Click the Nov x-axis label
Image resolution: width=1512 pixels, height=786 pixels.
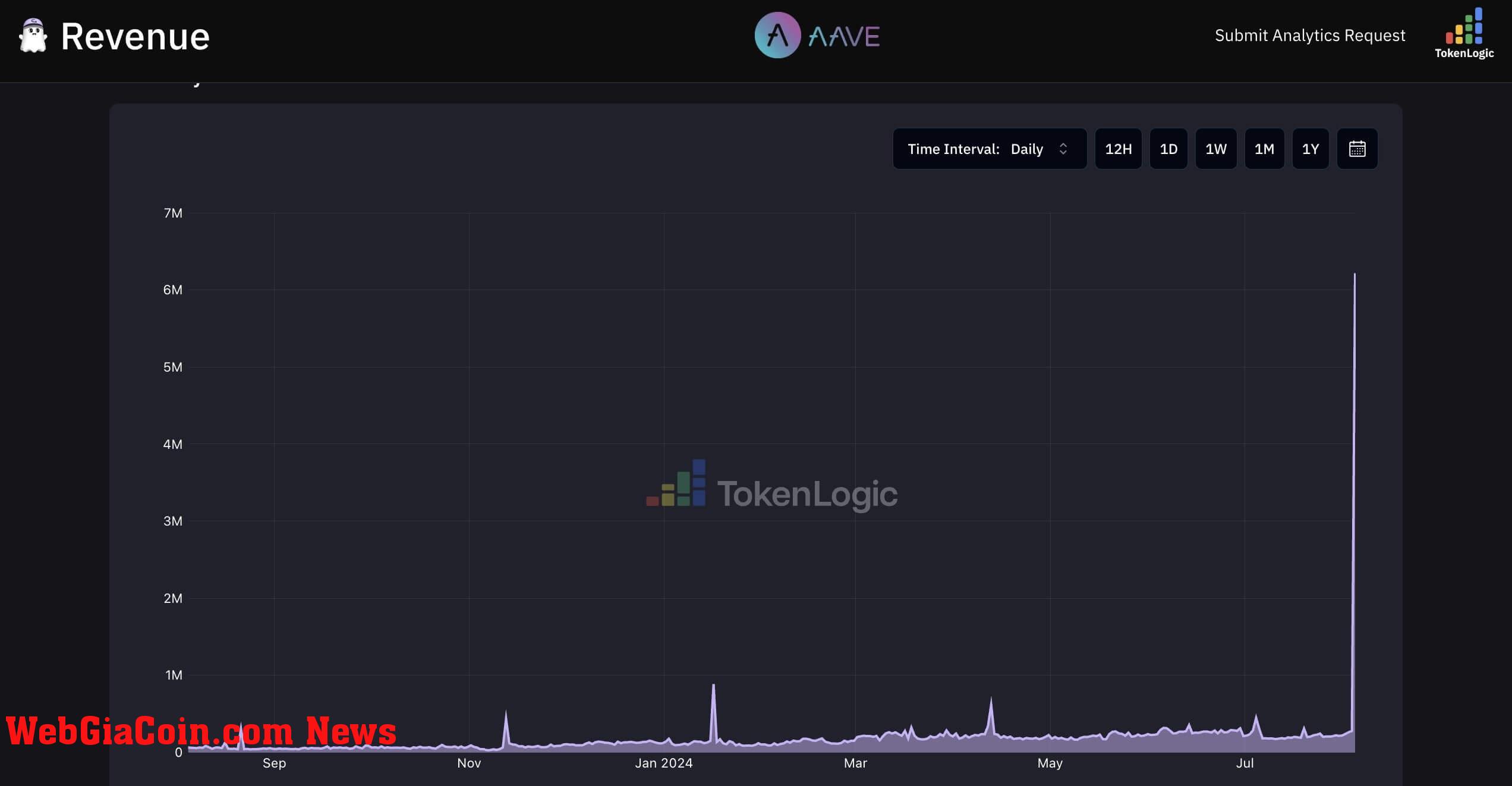(469, 763)
